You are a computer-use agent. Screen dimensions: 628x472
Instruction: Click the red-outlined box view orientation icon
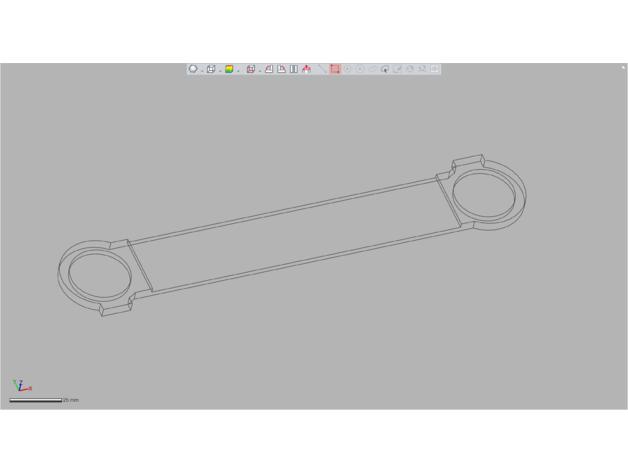250,69
